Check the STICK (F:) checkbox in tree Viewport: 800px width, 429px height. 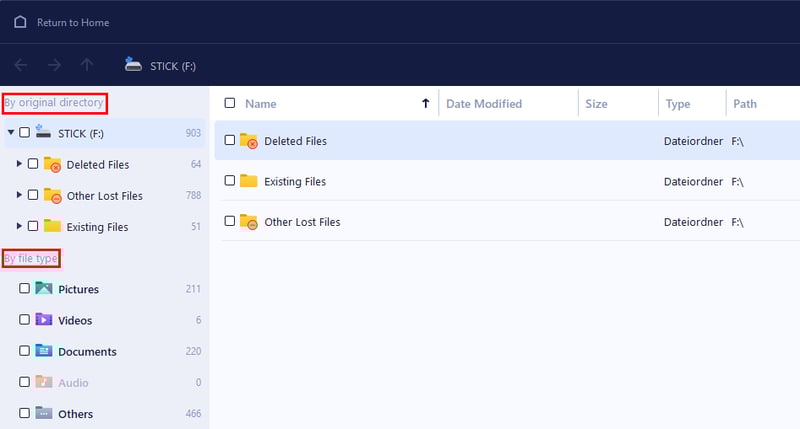pyautogui.click(x=24, y=133)
